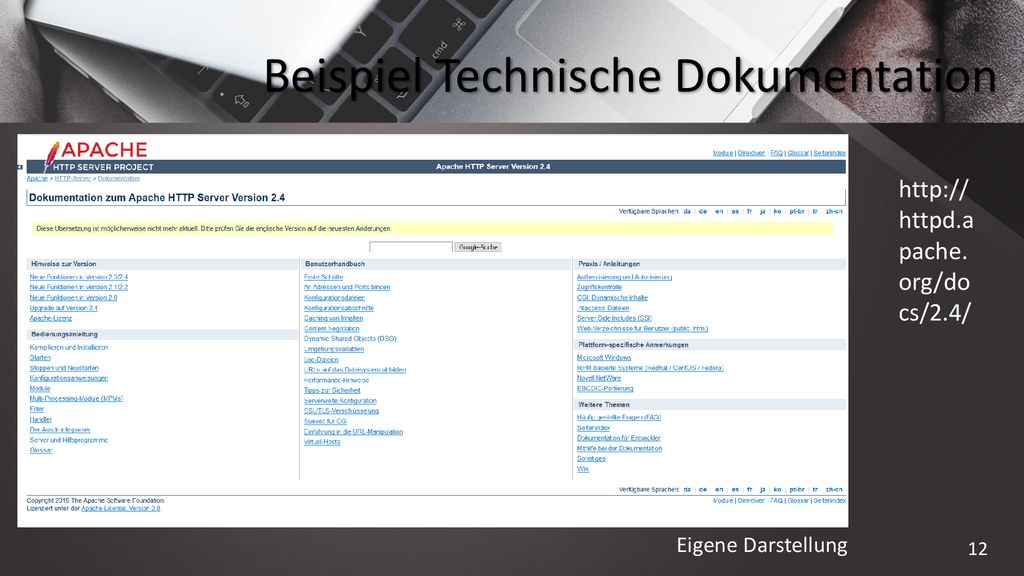Open Kompilieren und Installieren
Screen dimensions: 1024x576
click(69, 347)
